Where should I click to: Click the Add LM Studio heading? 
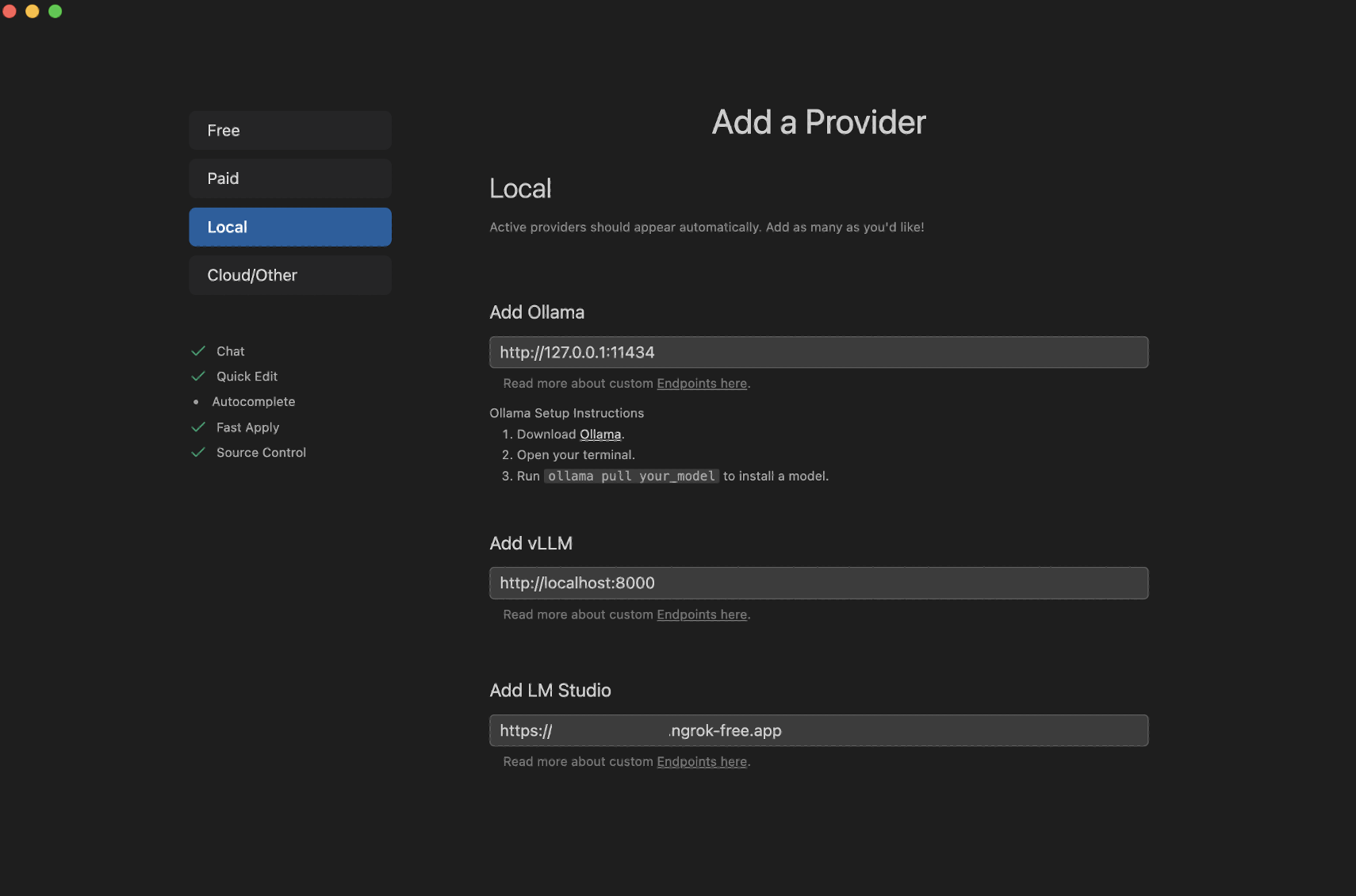(550, 691)
